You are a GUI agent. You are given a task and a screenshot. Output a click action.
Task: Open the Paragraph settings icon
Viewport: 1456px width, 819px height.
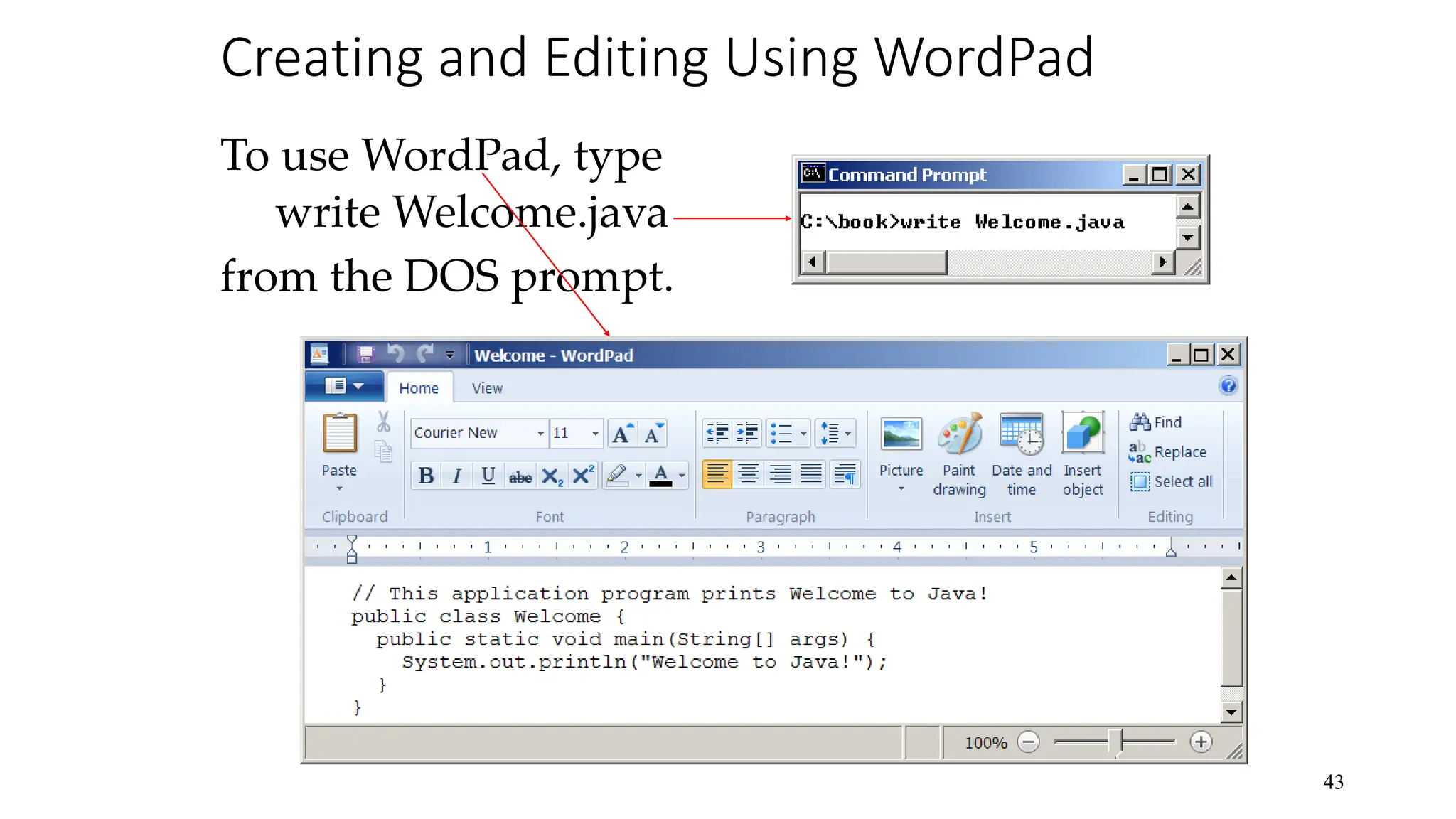point(845,474)
